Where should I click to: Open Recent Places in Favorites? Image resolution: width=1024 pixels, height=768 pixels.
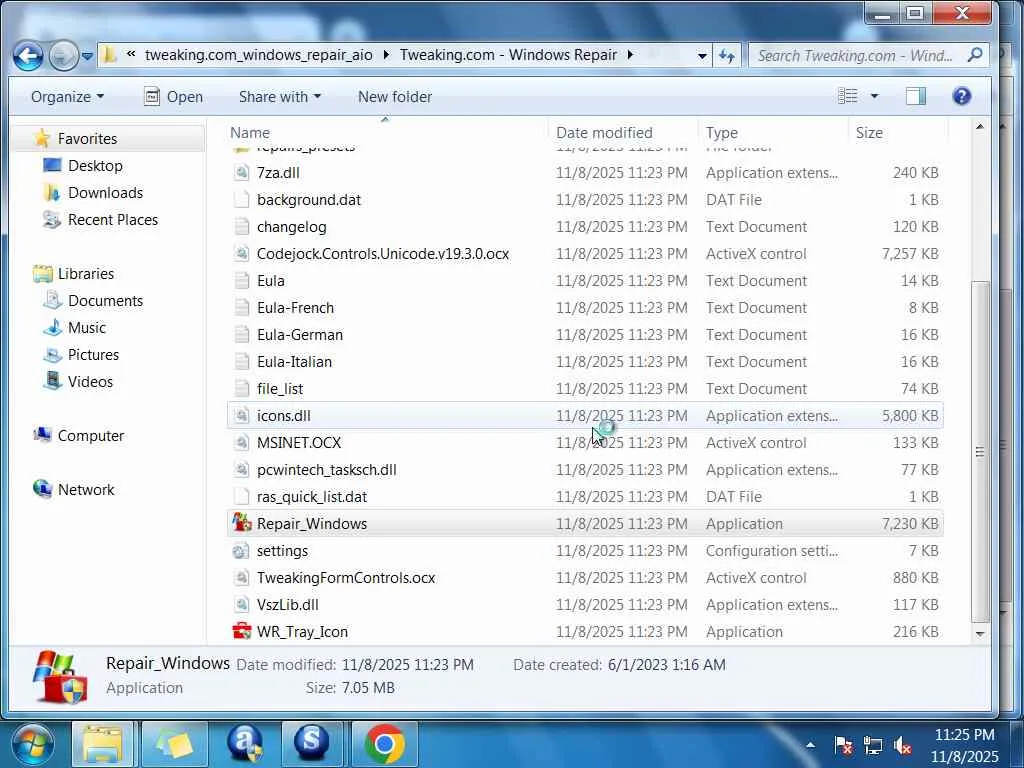pos(112,219)
